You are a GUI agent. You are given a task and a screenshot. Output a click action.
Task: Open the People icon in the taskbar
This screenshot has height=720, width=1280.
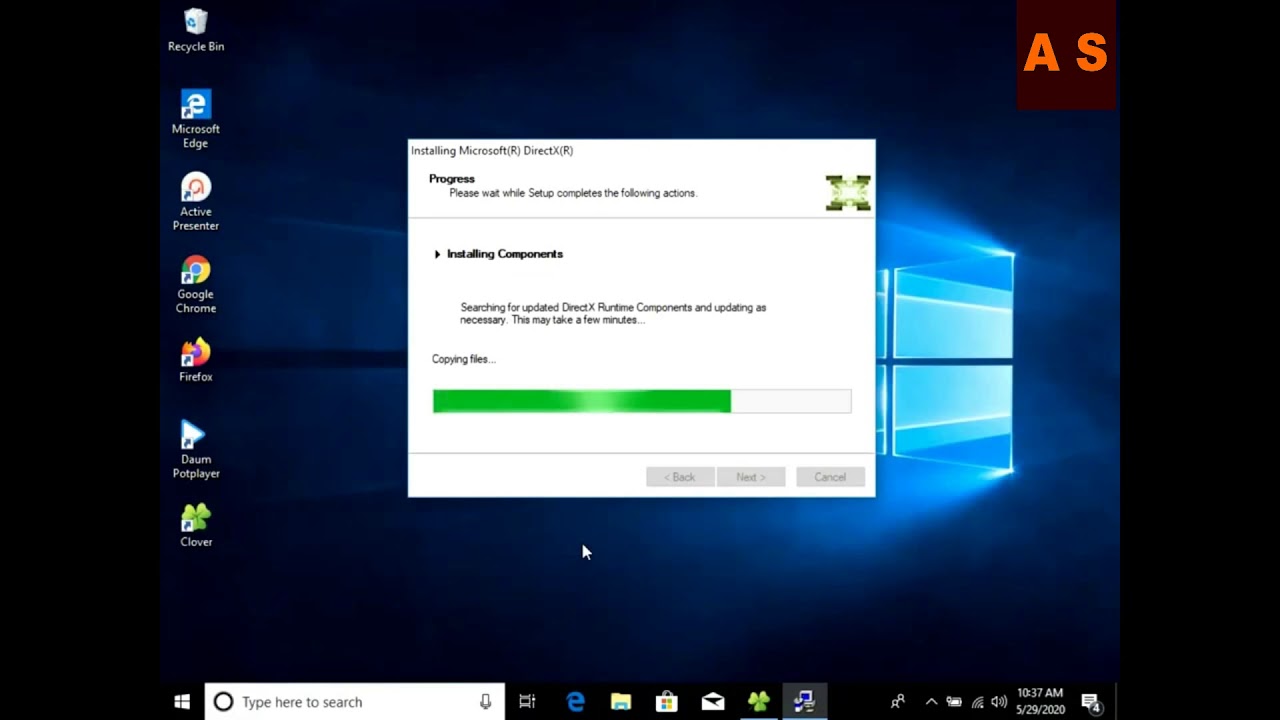click(898, 702)
